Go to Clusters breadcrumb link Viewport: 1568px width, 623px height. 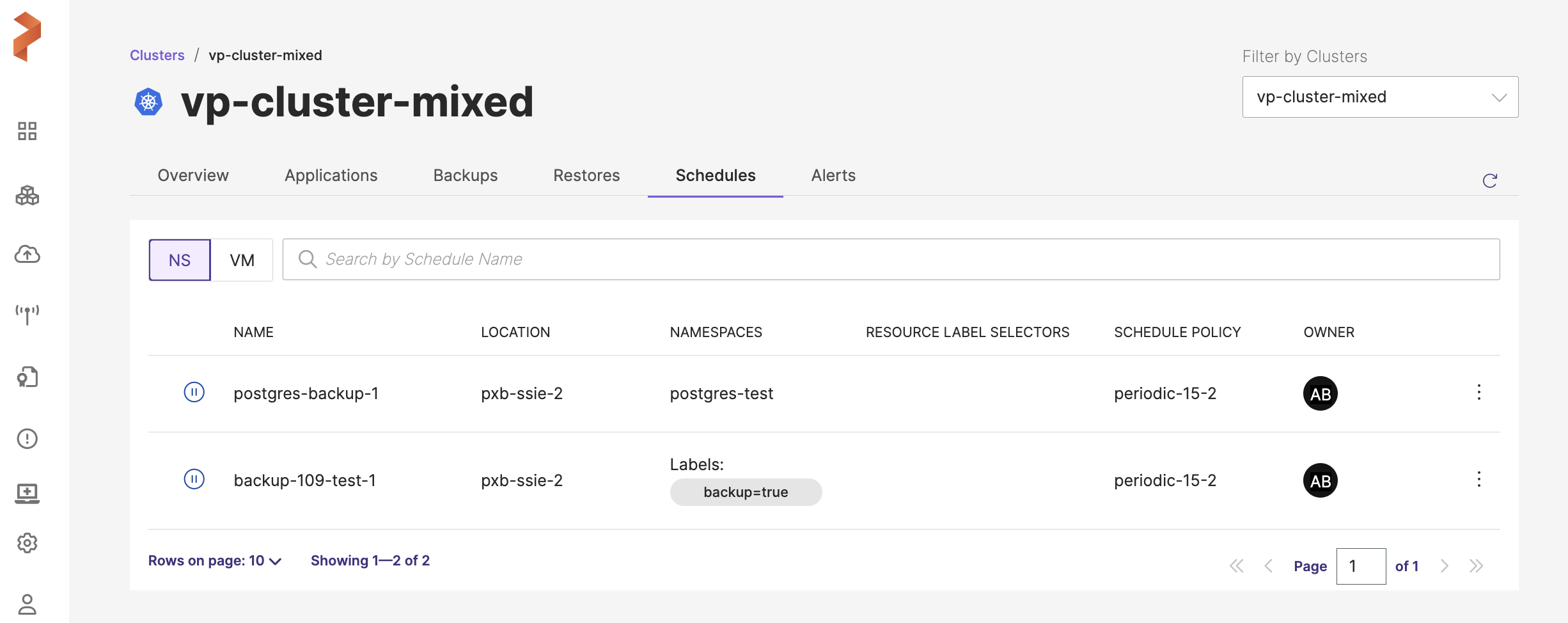[157, 56]
